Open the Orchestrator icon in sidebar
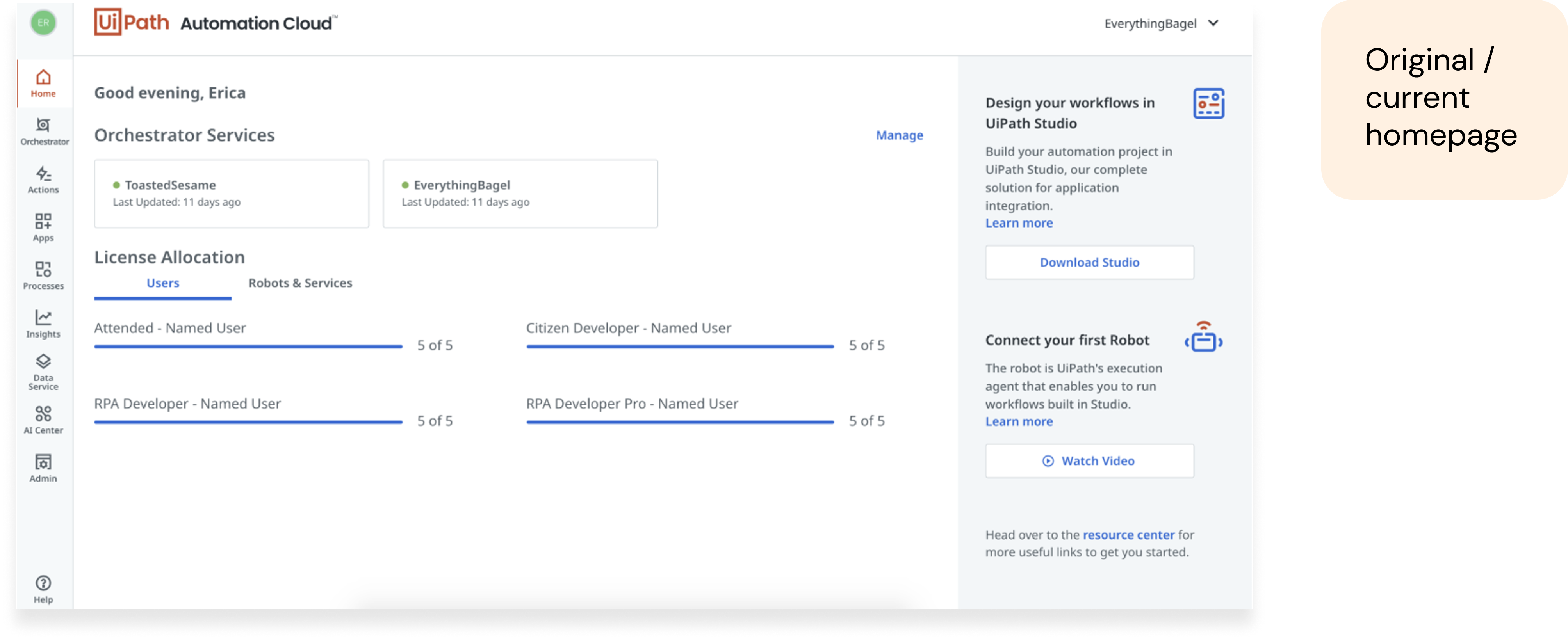 [43, 125]
